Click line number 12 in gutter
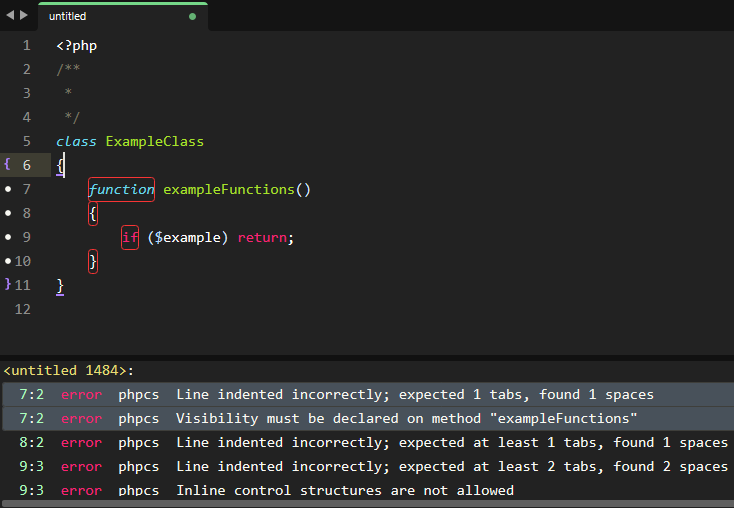734x508 pixels. click(23, 309)
